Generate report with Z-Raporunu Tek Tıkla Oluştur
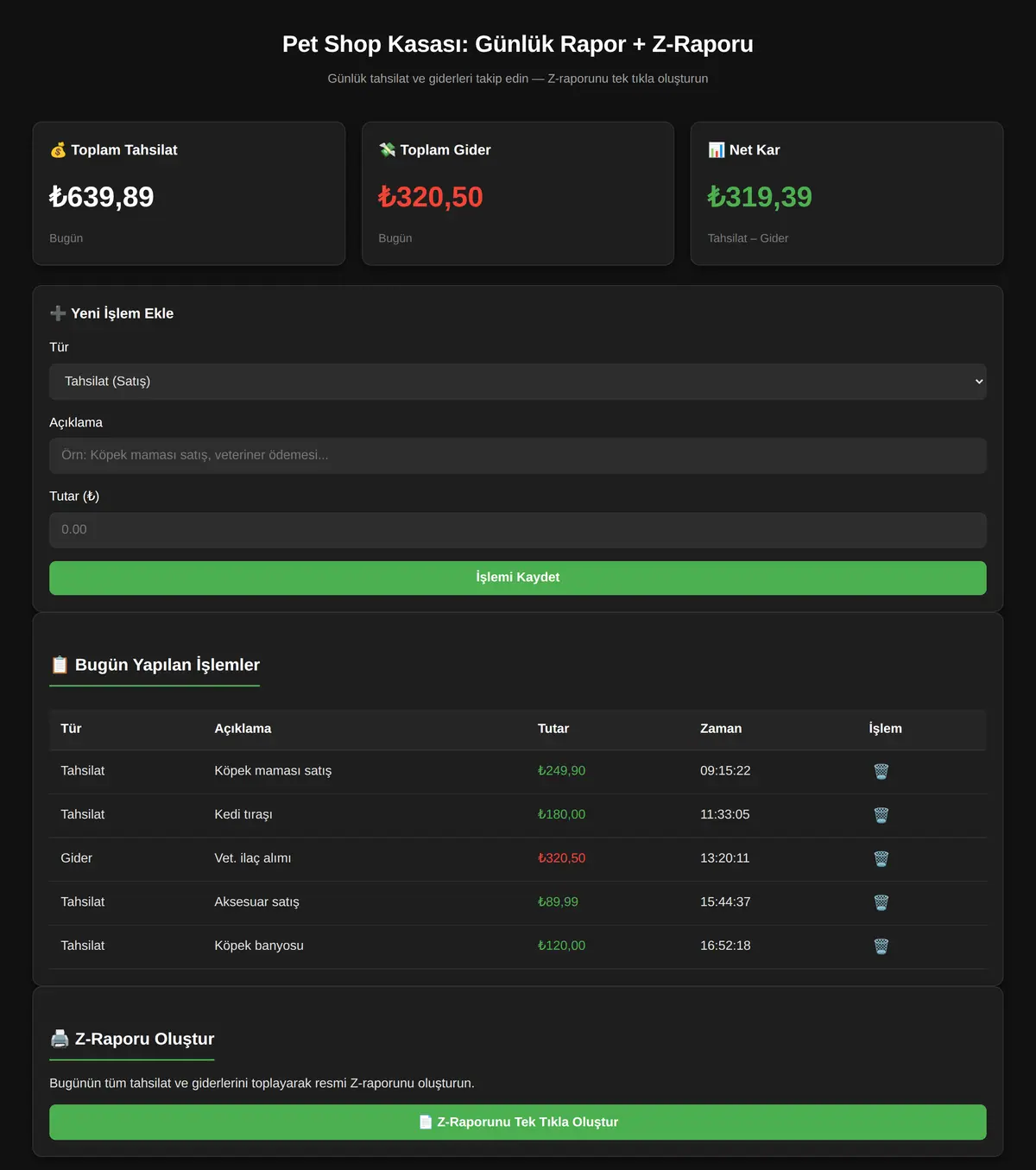1036x1170 pixels. tap(518, 1122)
